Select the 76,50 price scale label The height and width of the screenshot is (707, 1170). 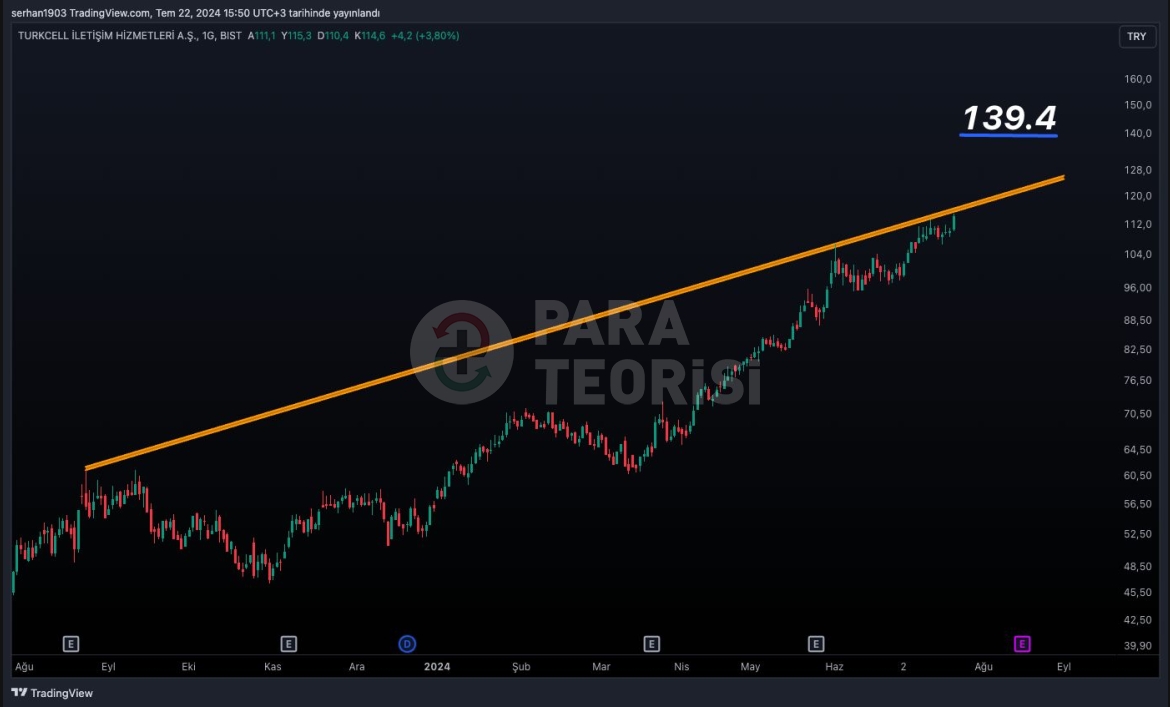click(x=1138, y=380)
